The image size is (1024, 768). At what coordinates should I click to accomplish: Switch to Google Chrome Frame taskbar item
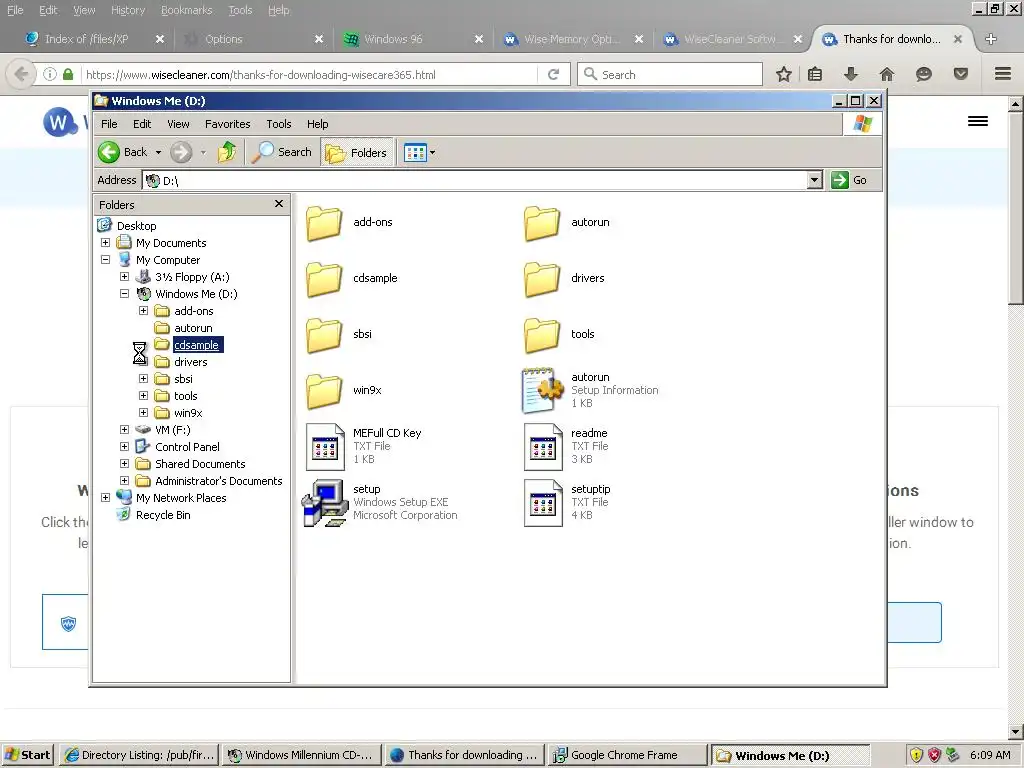[x=628, y=755]
